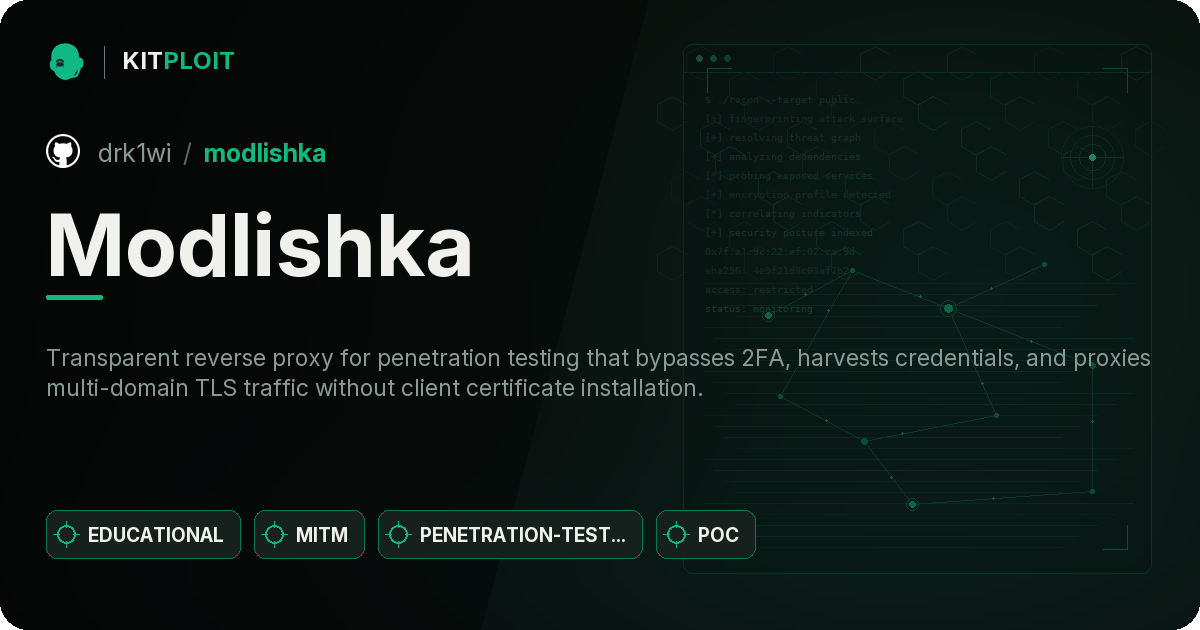1200x630 pixels.
Task: Click 'encryption profile detected' terminal line
Action: point(797,195)
